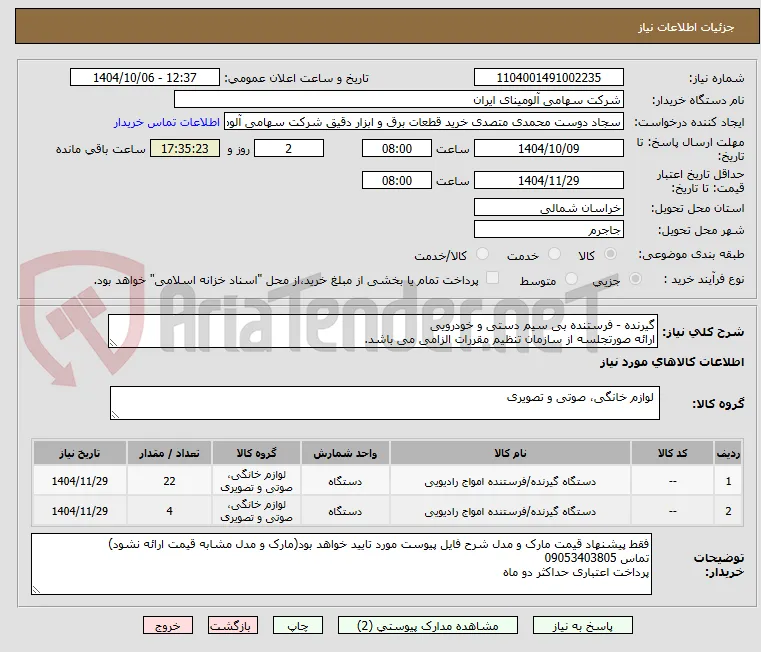Image resolution: width=761 pixels, height=652 pixels.
Task: Click the بازگشت back button
Action: 233,625
